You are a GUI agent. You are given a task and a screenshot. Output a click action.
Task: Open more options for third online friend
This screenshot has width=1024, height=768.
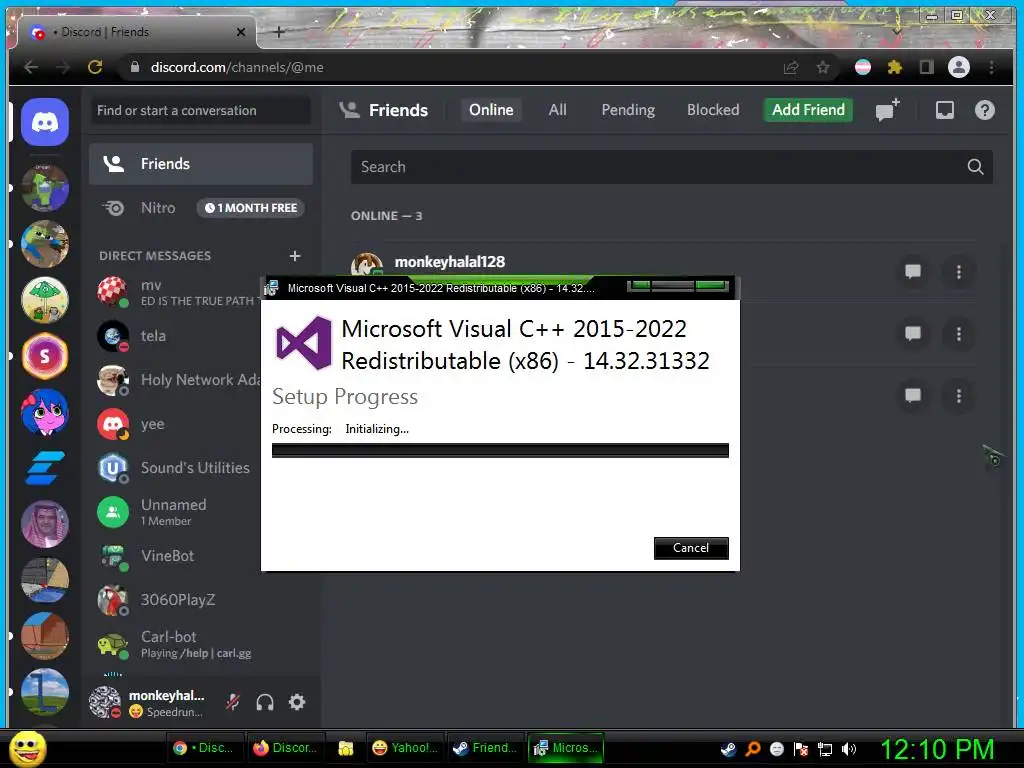click(958, 396)
